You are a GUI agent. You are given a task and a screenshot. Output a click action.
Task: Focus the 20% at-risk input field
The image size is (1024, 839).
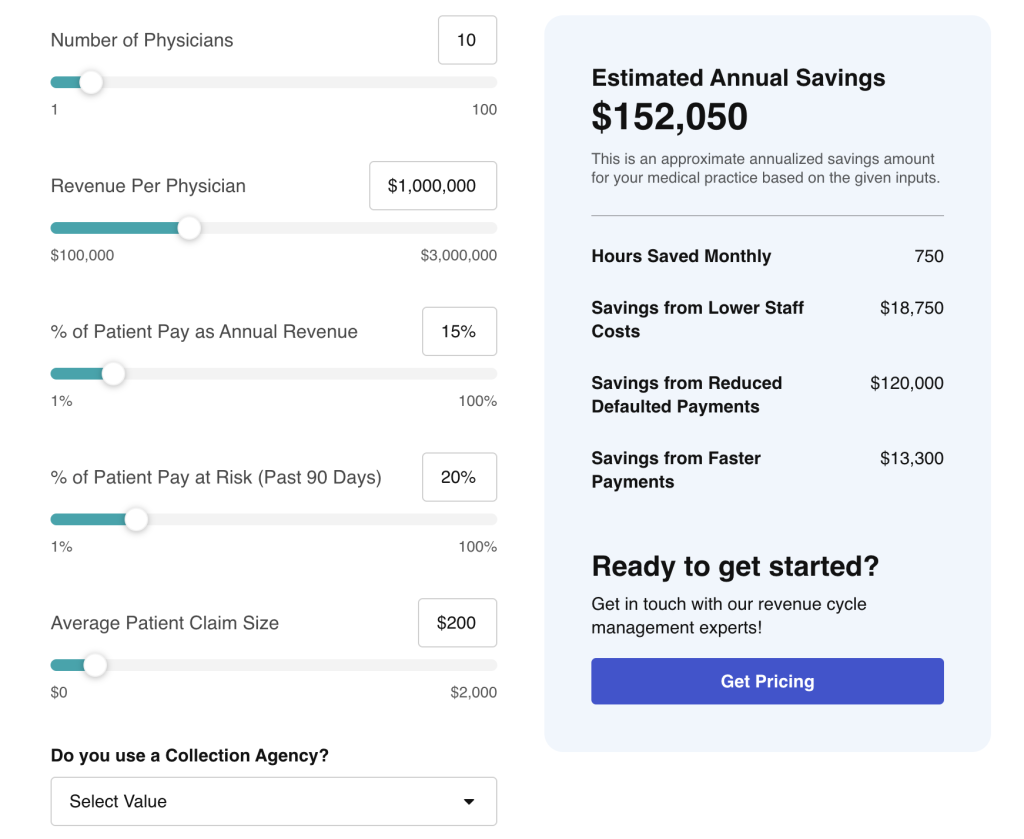pos(459,477)
